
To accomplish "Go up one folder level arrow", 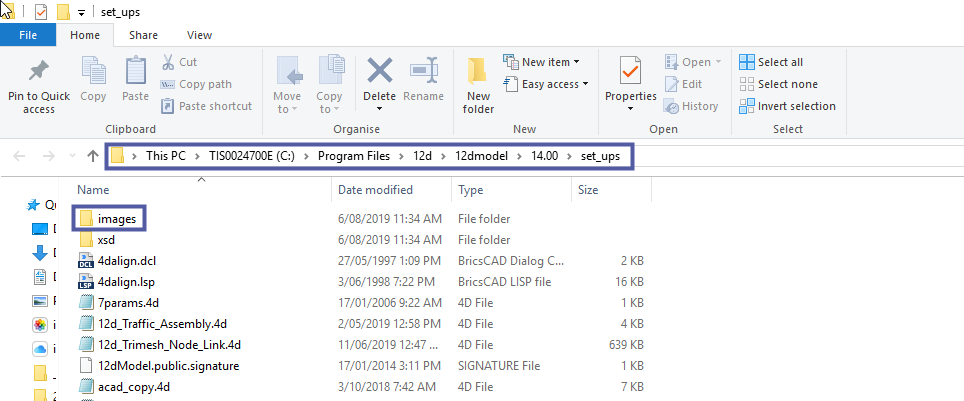I will click(x=93, y=156).
